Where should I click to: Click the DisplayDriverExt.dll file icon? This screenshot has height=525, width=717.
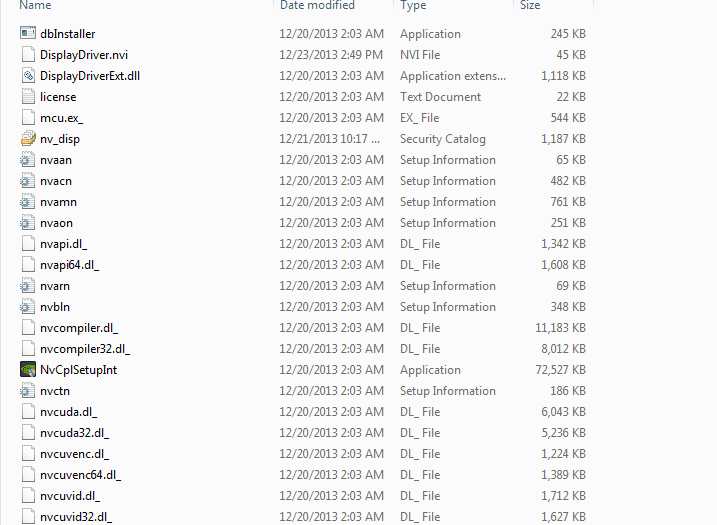[x=28, y=76]
